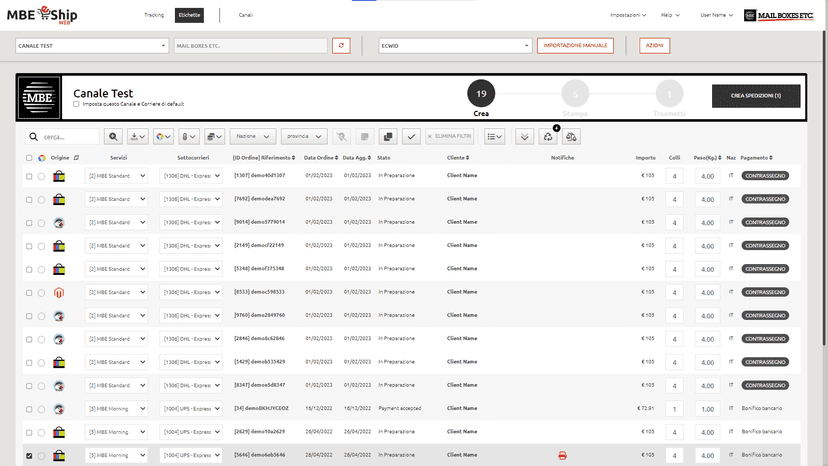Viewport: 828px width, 466px height.
Task: Open the Impostazioni menu
Action: tap(628, 15)
